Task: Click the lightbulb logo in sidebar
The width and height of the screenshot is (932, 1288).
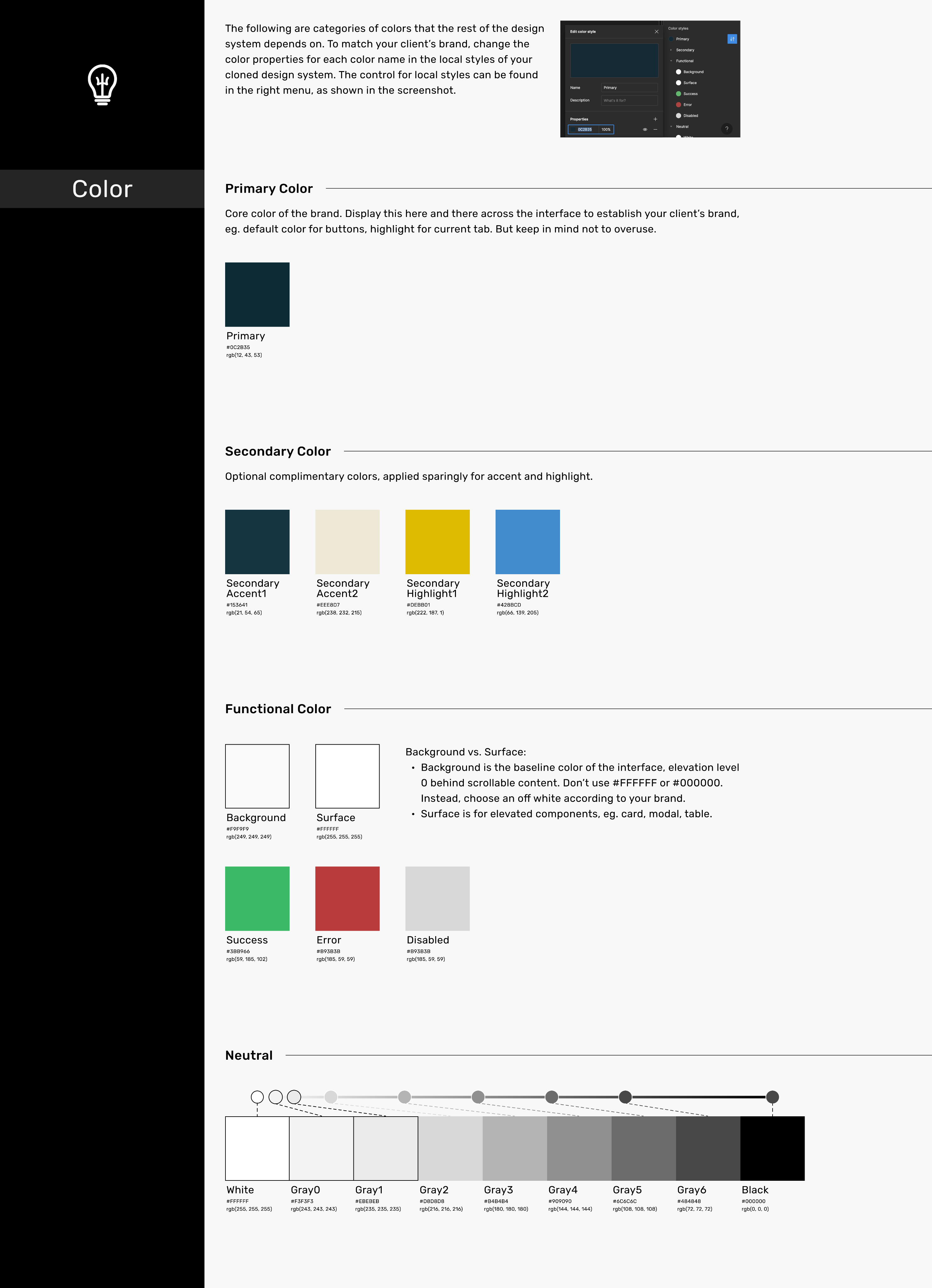Action: click(102, 85)
